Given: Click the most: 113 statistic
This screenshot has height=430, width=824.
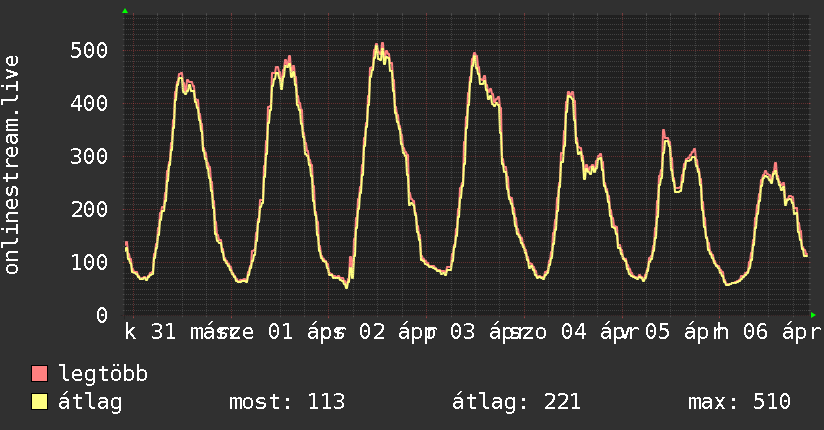Looking at the screenshot, I should [287, 402].
